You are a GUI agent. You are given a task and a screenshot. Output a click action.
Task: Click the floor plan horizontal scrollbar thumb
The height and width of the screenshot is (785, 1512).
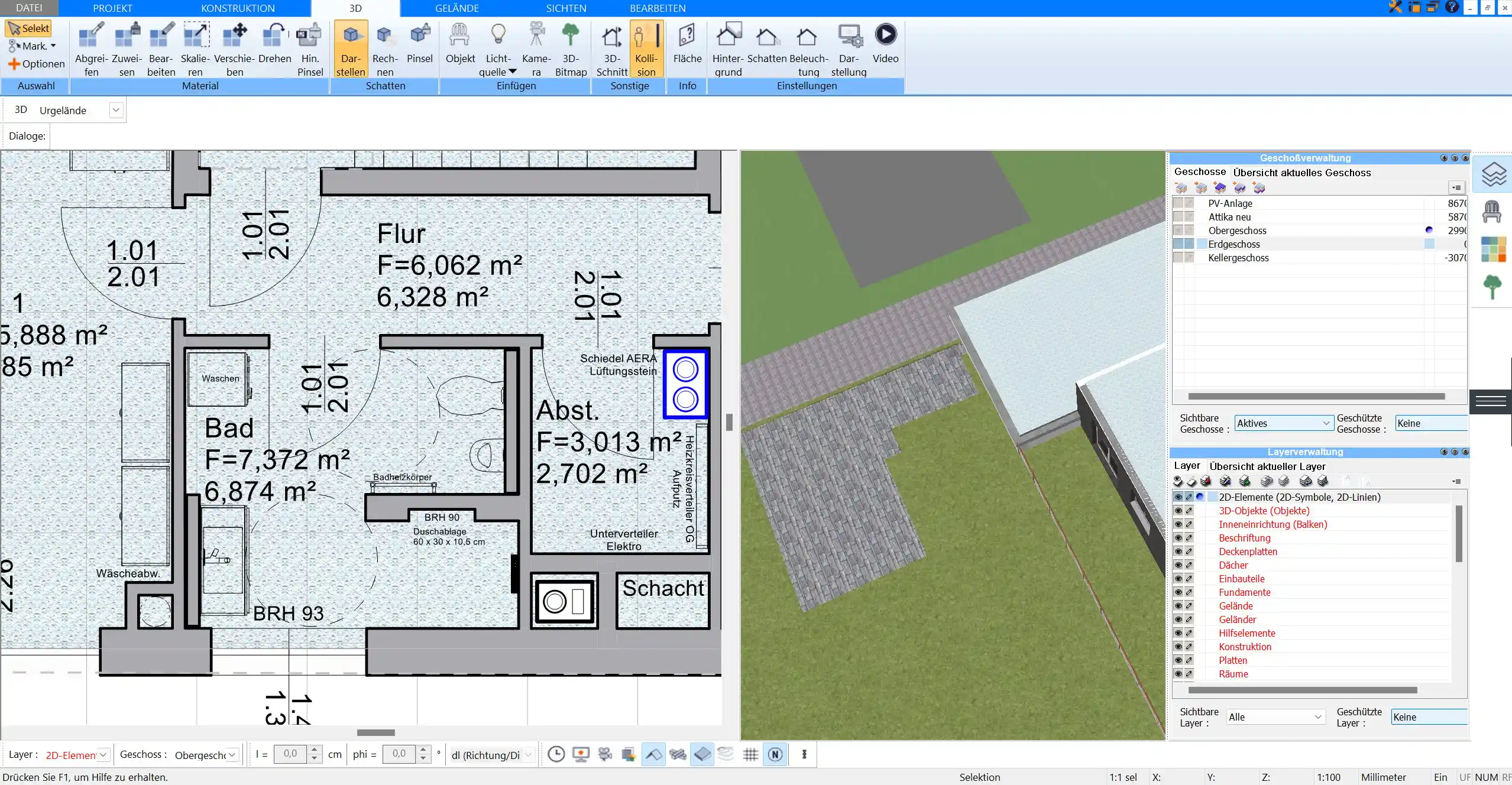[x=375, y=732]
